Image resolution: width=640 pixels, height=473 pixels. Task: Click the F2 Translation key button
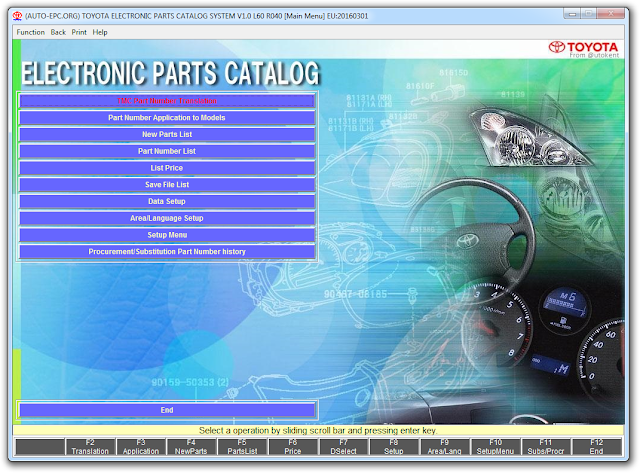click(90, 447)
